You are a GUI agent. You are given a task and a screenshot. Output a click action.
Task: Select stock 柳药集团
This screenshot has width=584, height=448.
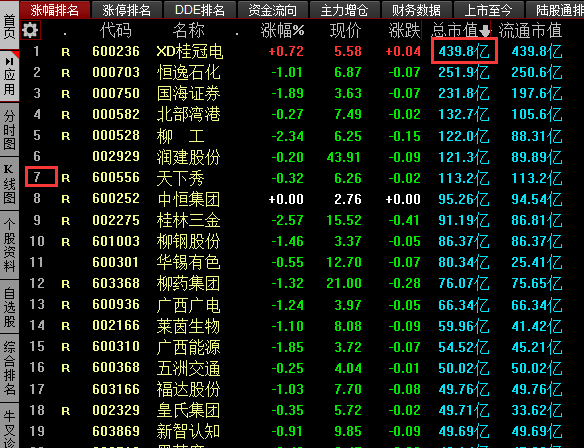click(x=188, y=283)
